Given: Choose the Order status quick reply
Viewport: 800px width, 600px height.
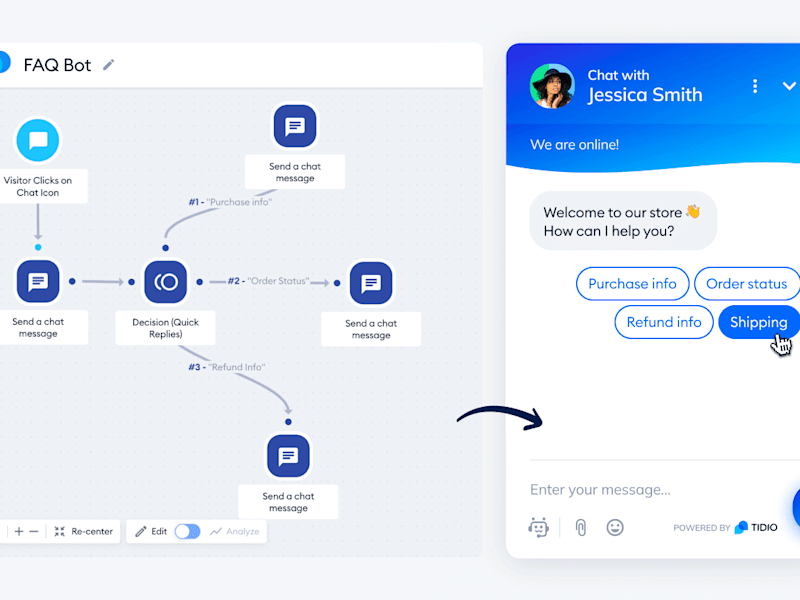Looking at the screenshot, I should (x=746, y=284).
